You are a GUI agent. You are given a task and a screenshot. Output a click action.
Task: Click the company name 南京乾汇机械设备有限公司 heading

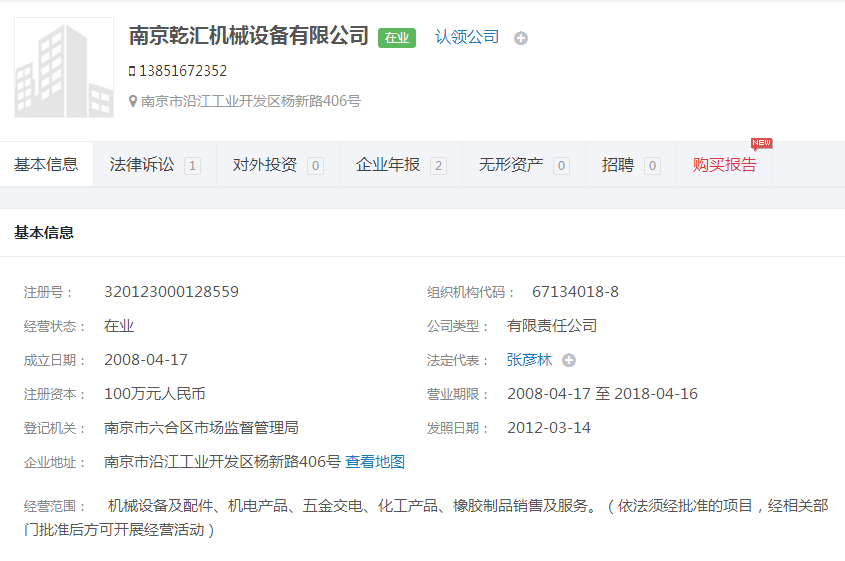click(249, 37)
